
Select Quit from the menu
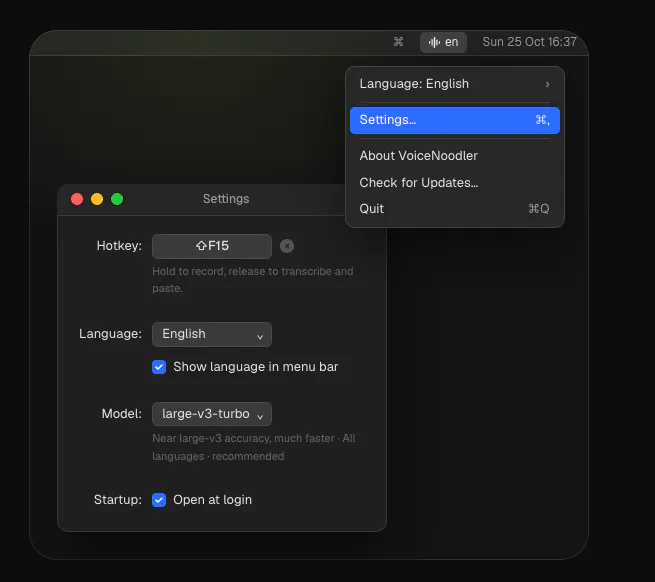pos(455,208)
